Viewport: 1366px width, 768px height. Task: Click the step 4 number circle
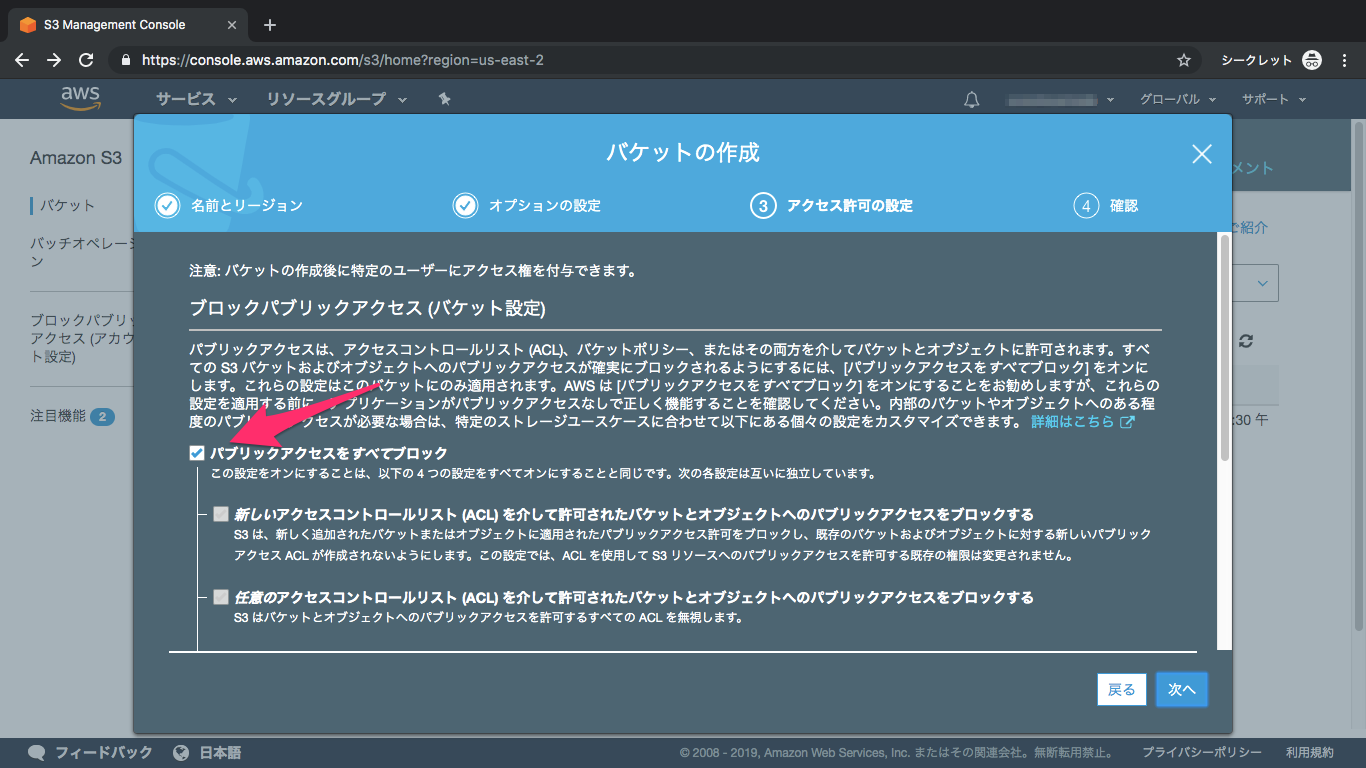[x=1086, y=205]
